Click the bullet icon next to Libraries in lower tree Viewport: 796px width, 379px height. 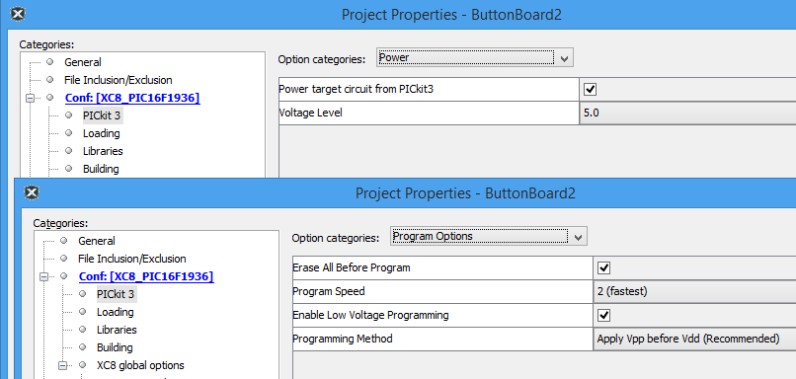pyautogui.click(x=82, y=329)
